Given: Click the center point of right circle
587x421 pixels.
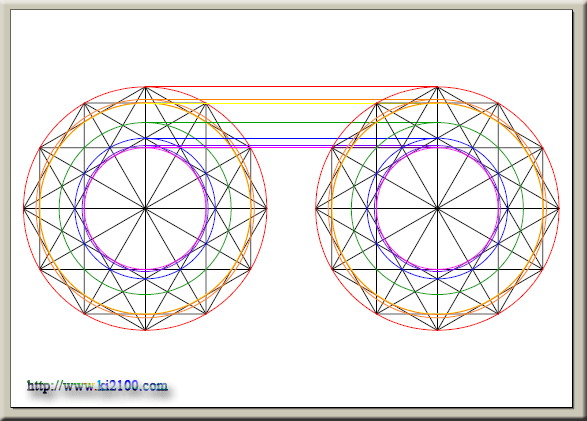Looking at the screenshot, I should coord(437,208).
